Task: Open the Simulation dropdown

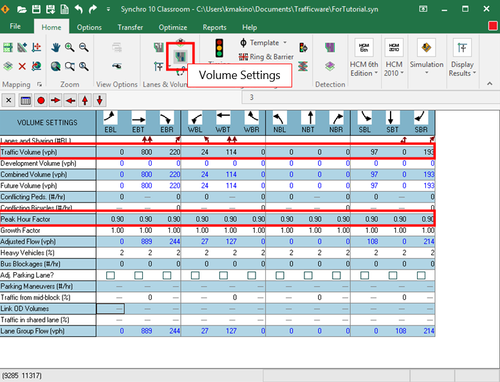Action: (x=426, y=58)
